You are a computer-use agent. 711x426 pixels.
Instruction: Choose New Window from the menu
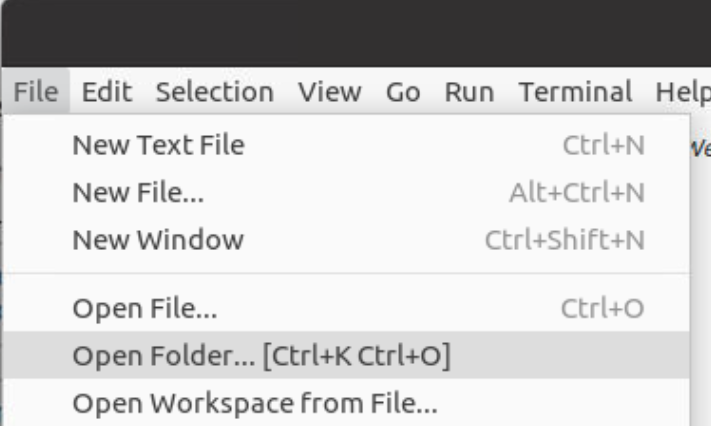(x=157, y=240)
